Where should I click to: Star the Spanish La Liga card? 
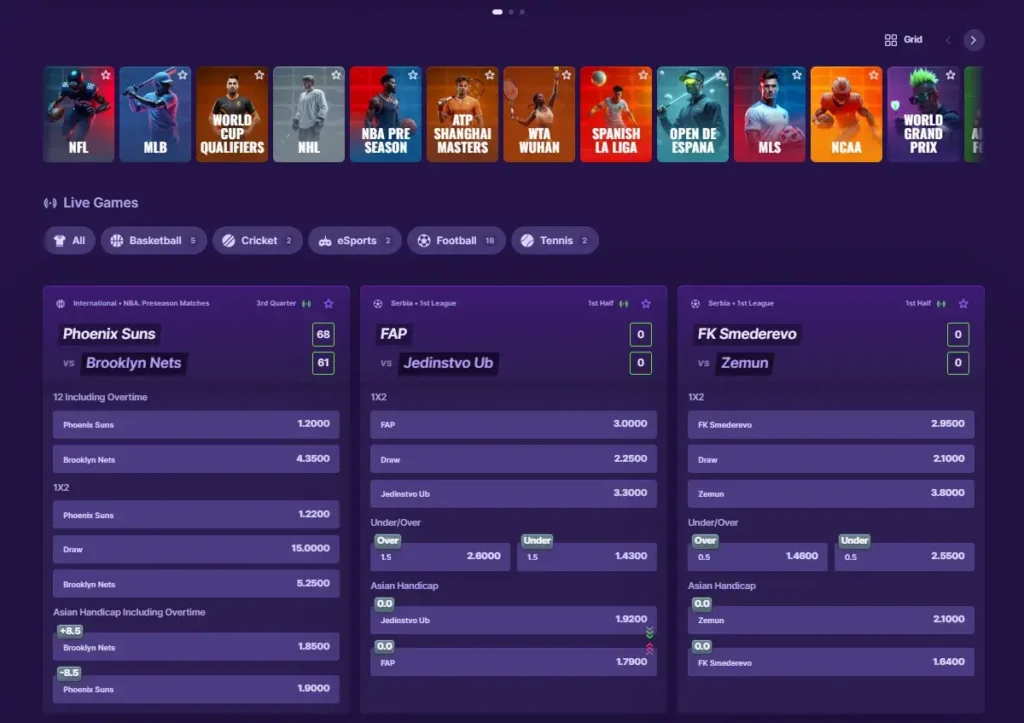(x=643, y=75)
